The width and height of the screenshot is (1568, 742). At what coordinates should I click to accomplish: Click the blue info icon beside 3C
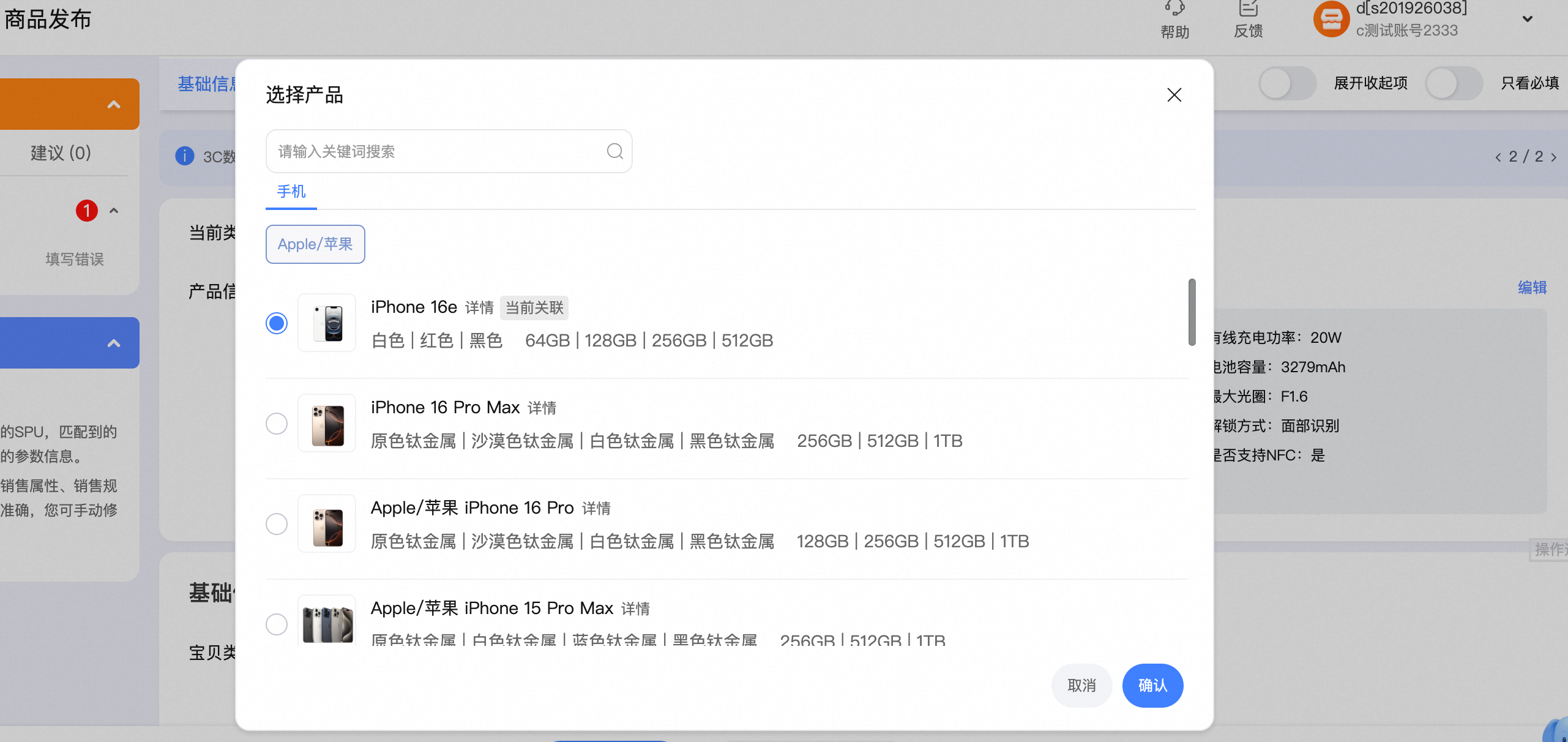184,156
